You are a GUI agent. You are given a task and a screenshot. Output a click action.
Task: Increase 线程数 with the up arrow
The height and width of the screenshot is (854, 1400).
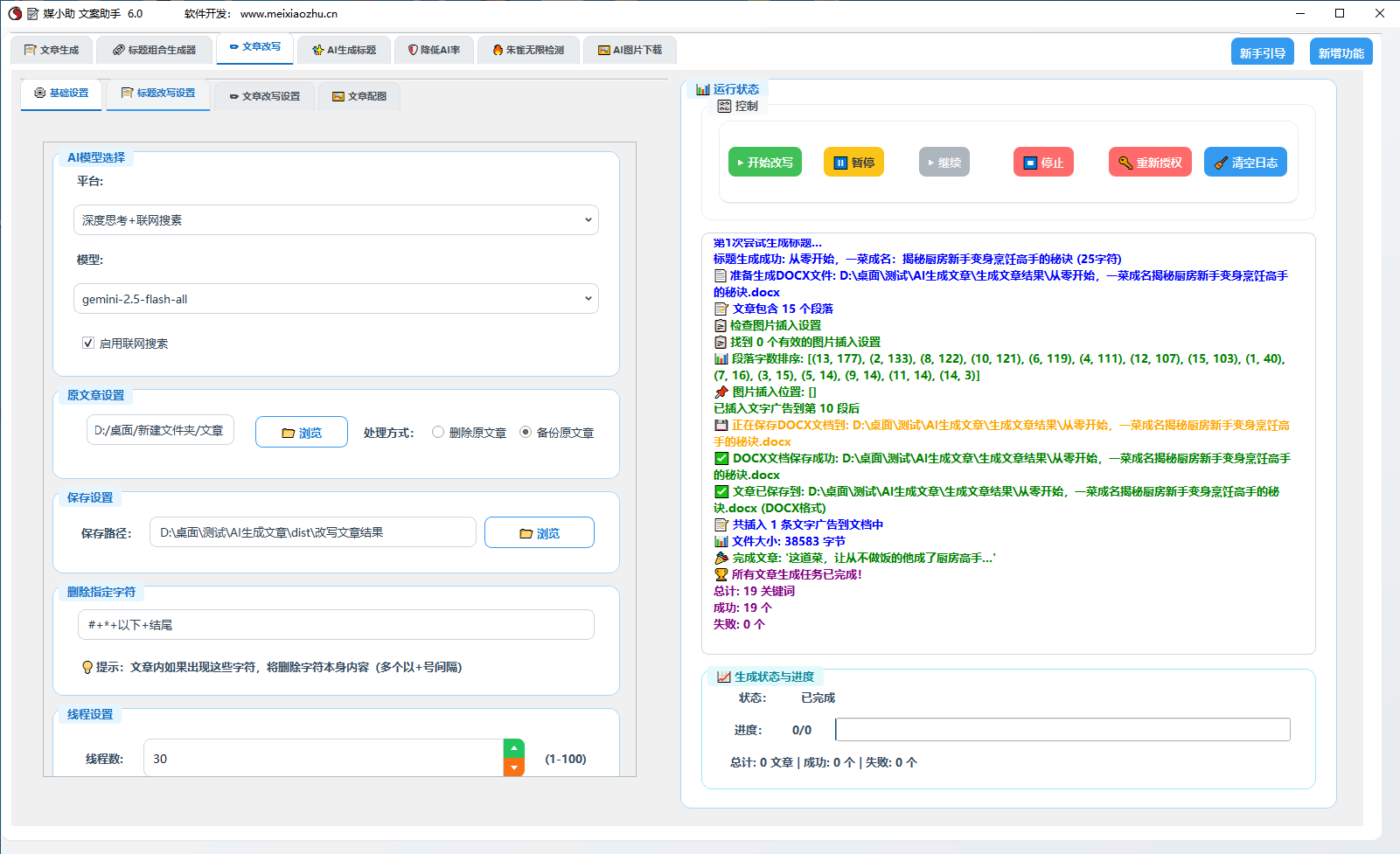(x=514, y=748)
